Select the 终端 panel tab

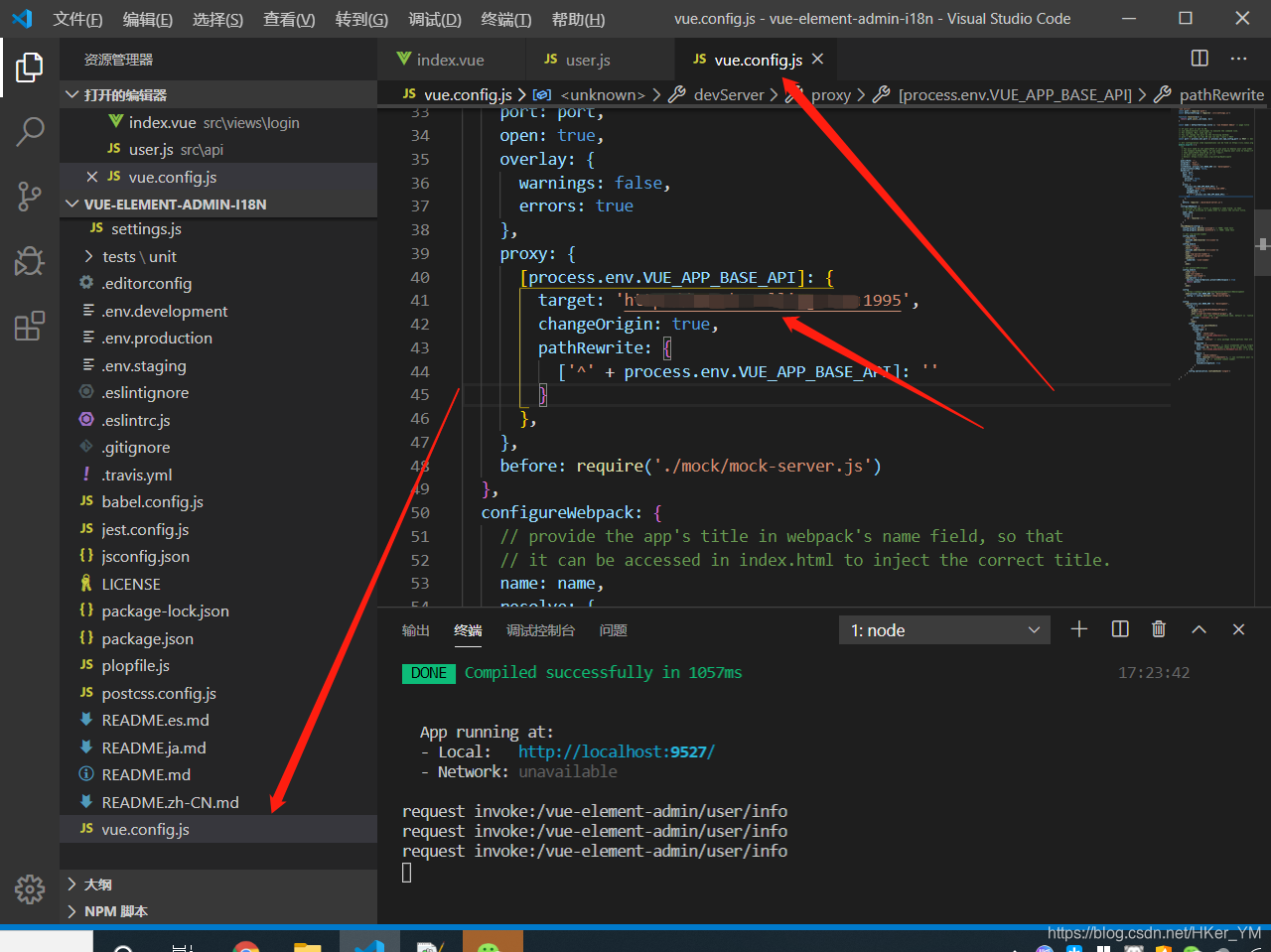[x=468, y=630]
